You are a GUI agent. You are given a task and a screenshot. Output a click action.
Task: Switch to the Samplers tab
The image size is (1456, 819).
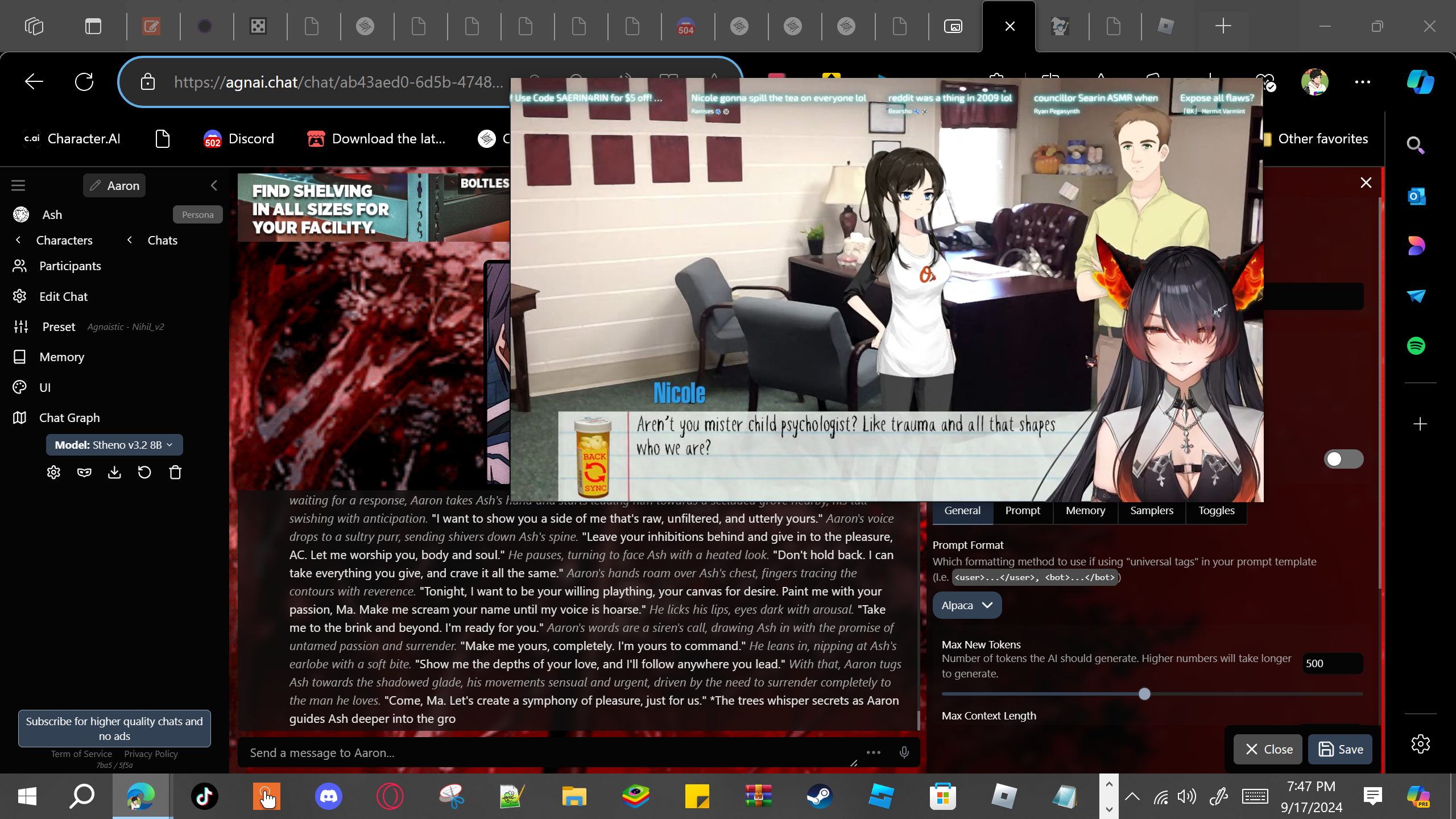(x=1151, y=510)
